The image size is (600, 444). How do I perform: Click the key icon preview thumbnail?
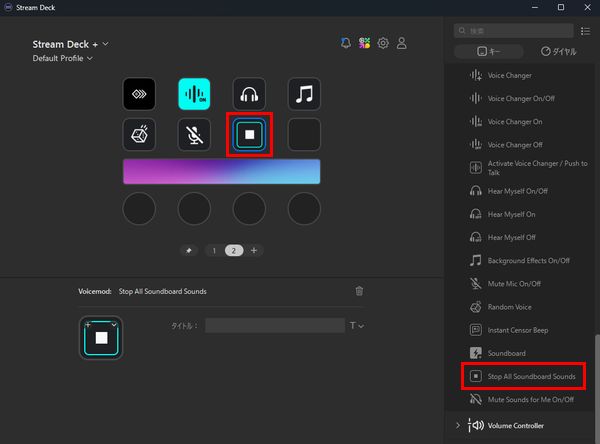(x=101, y=338)
